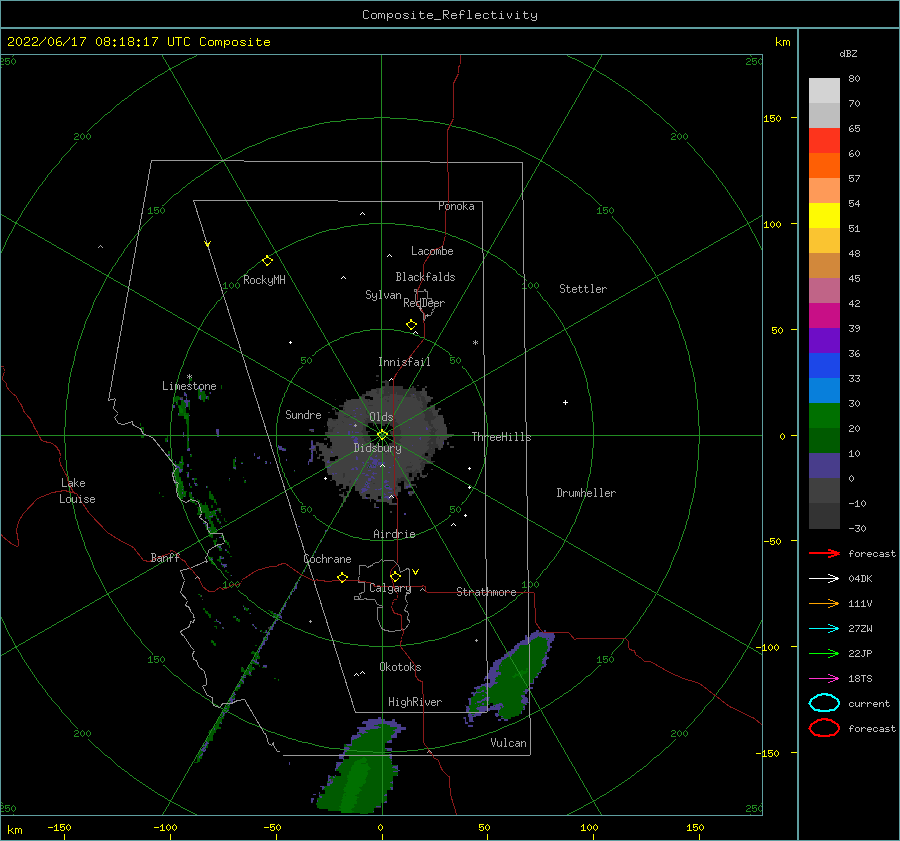Click the Lake Louise label
This screenshot has width=900, height=841.
coord(77,491)
